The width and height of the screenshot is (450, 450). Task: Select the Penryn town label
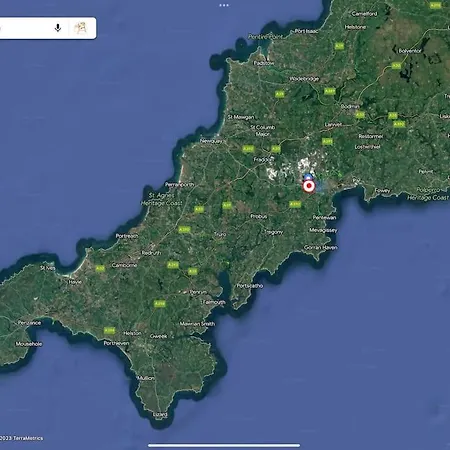(198, 292)
